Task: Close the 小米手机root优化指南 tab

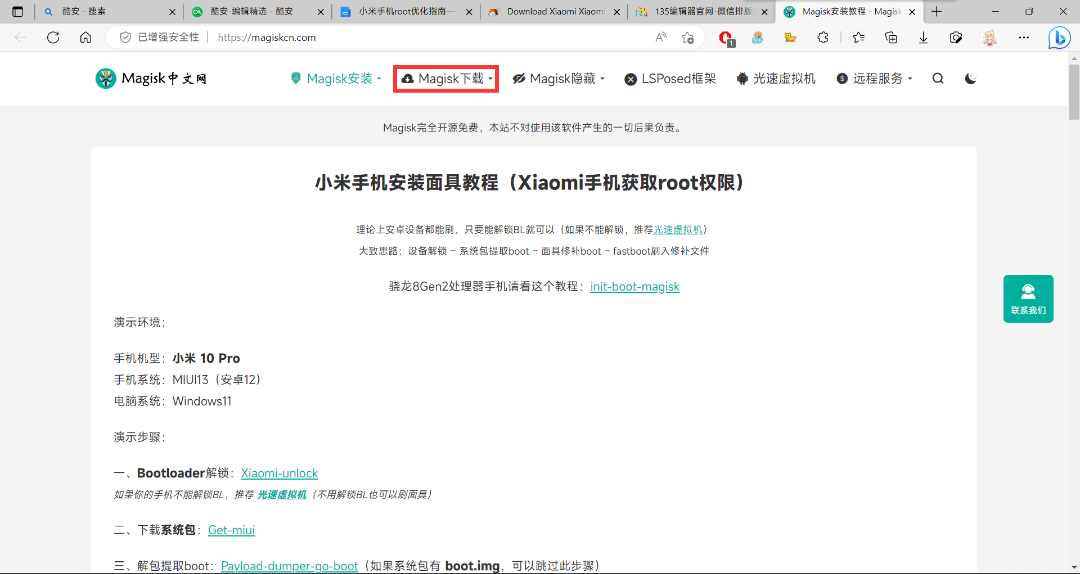Action: pyautogui.click(x=470, y=12)
